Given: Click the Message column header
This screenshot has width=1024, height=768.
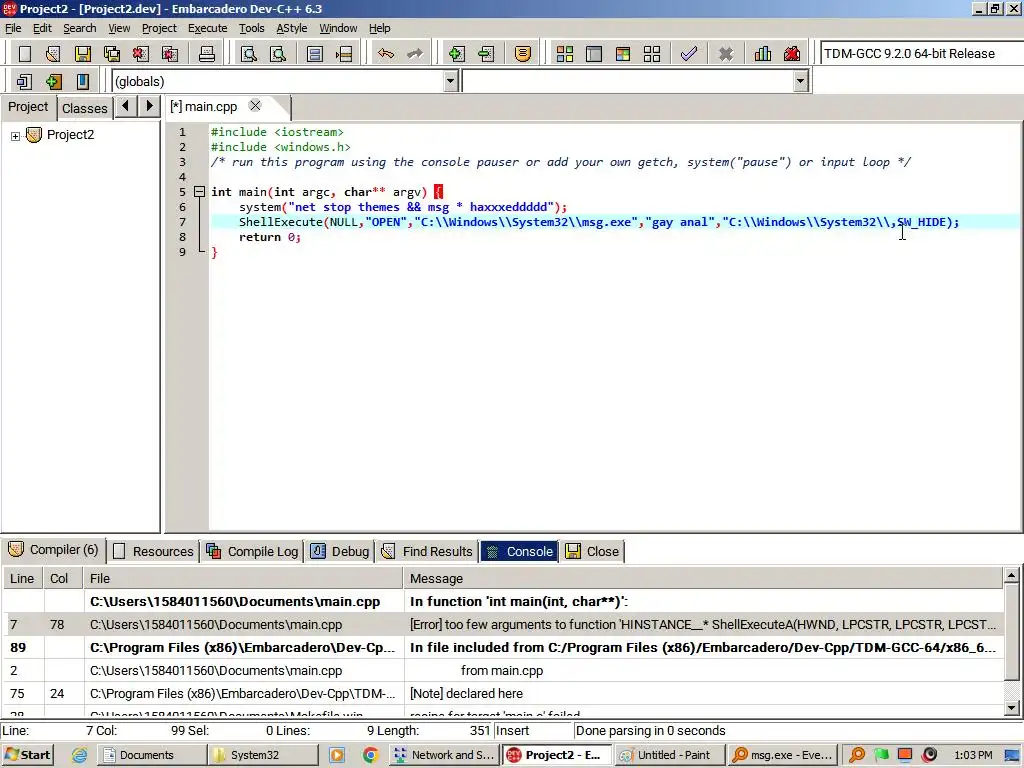Looking at the screenshot, I should [704, 579].
